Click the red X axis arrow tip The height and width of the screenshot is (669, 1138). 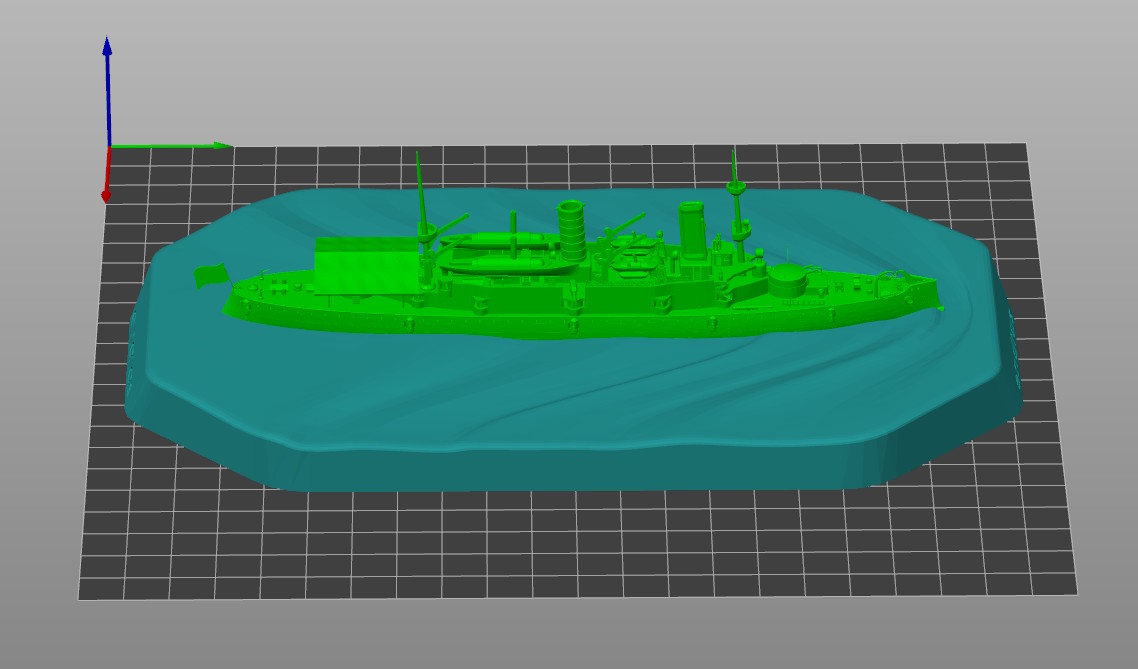[x=106, y=195]
